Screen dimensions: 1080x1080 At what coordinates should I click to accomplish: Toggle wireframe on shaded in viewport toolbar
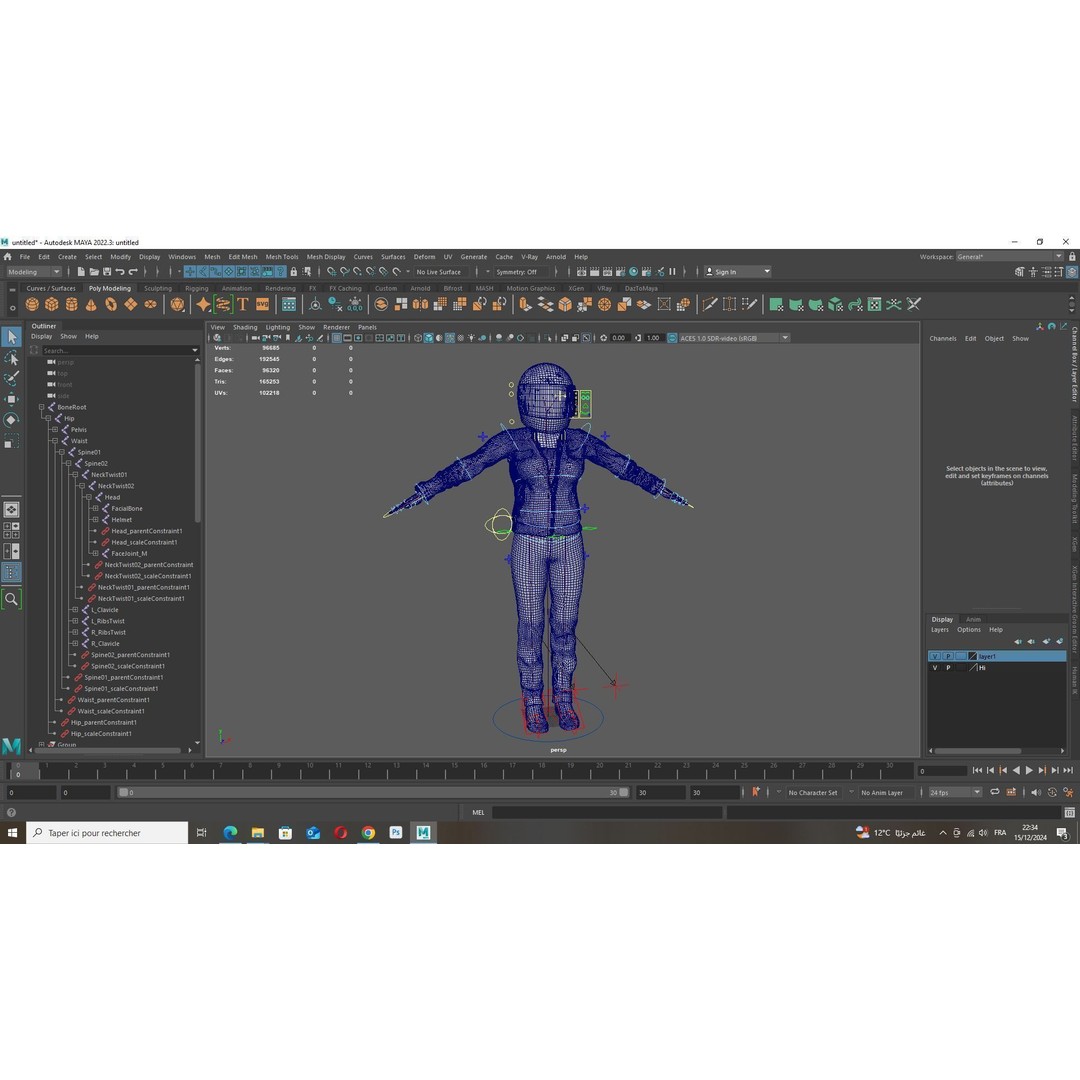click(450, 338)
